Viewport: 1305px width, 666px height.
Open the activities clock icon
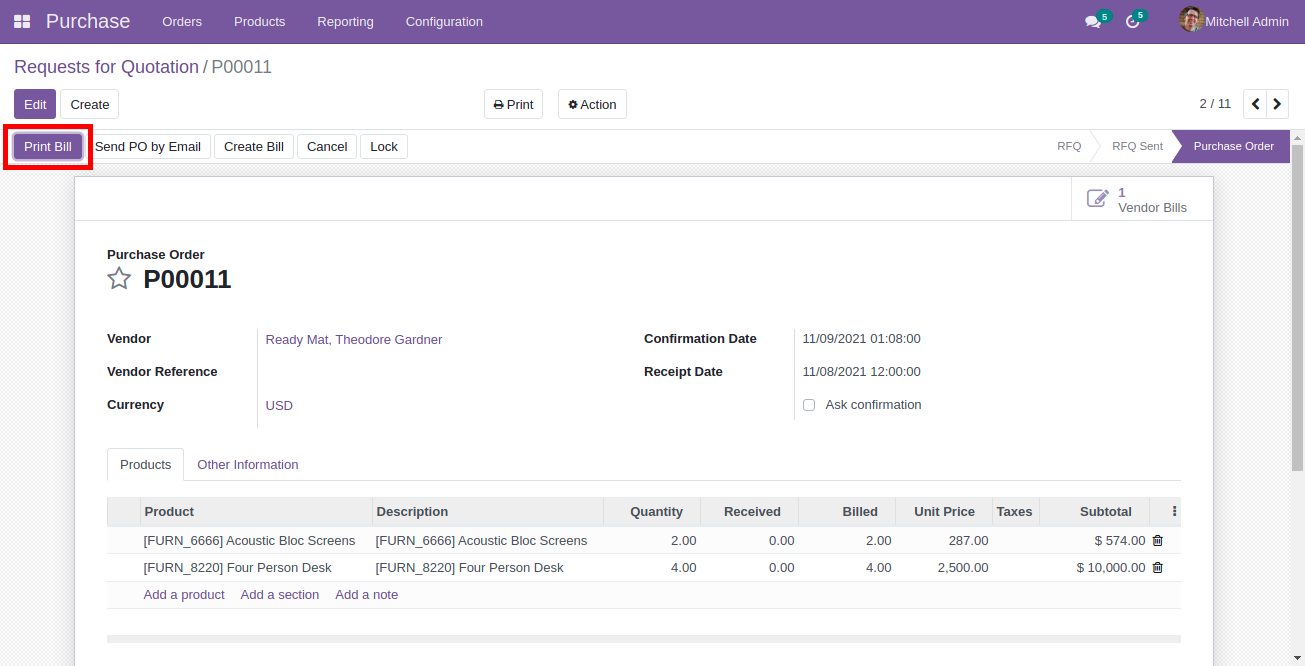pyautogui.click(x=1132, y=22)
